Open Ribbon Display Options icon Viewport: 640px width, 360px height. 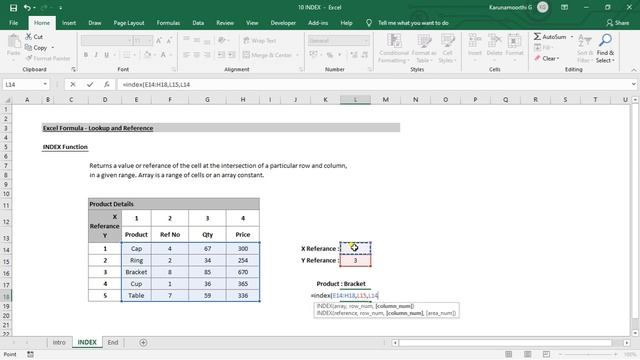[x=564, y=7]
